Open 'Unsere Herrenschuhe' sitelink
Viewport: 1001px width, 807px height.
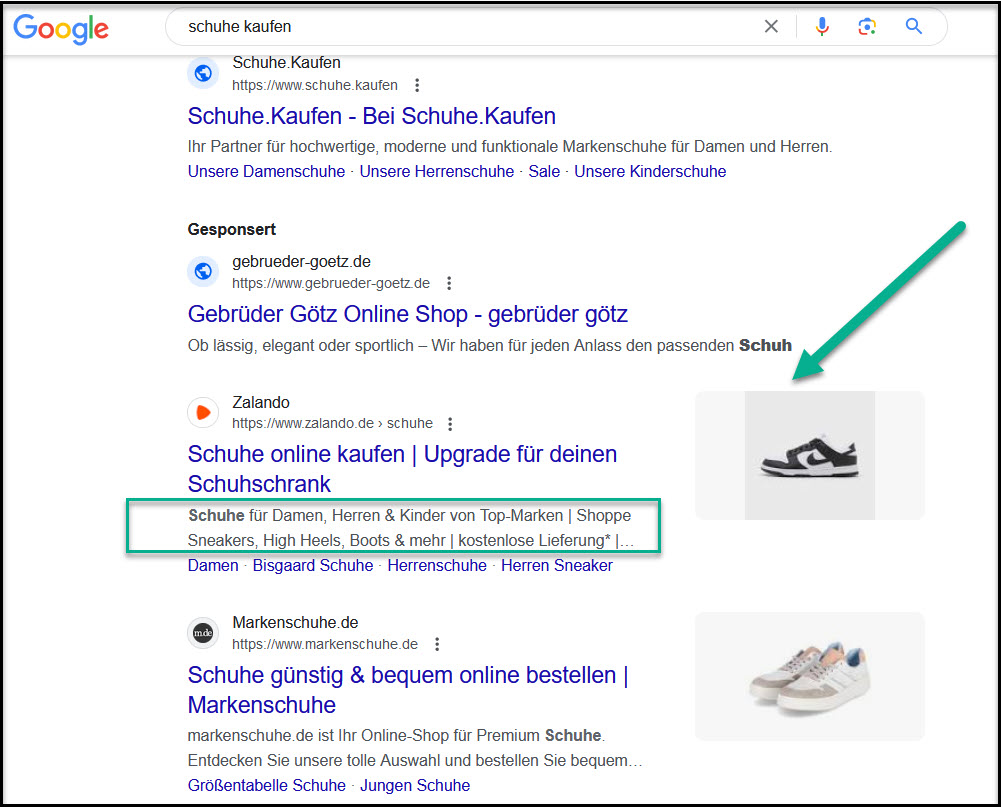(x=437, y=171)
